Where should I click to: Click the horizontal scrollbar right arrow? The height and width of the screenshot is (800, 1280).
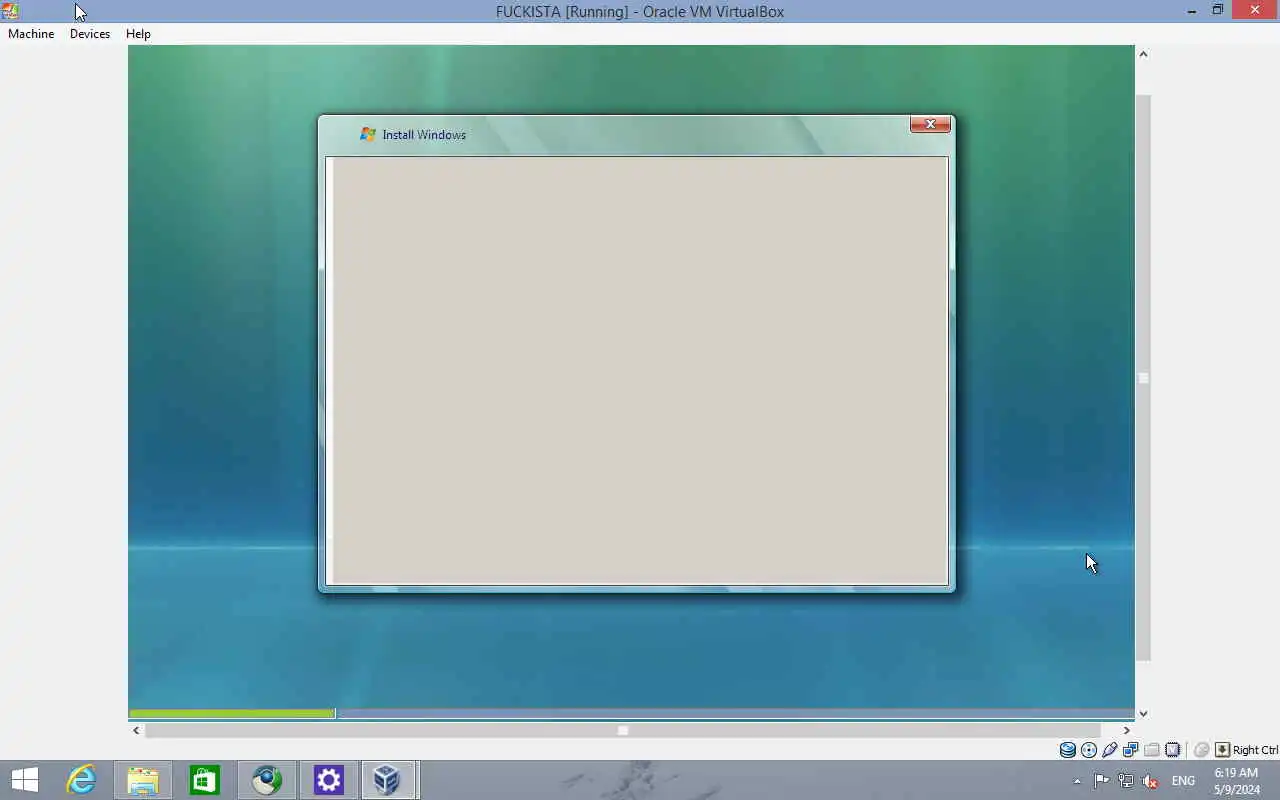pyautogui.click(x=1126, y=730)
